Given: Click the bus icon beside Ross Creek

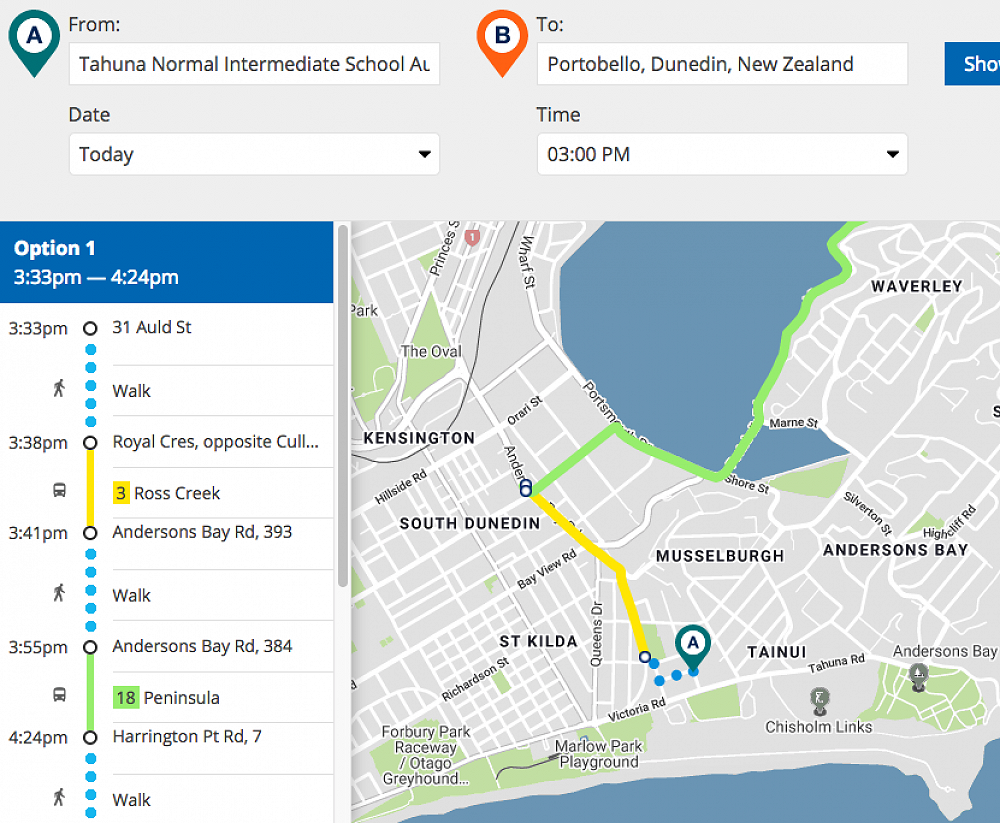Looking at the screenshot, I should (60, 492).
